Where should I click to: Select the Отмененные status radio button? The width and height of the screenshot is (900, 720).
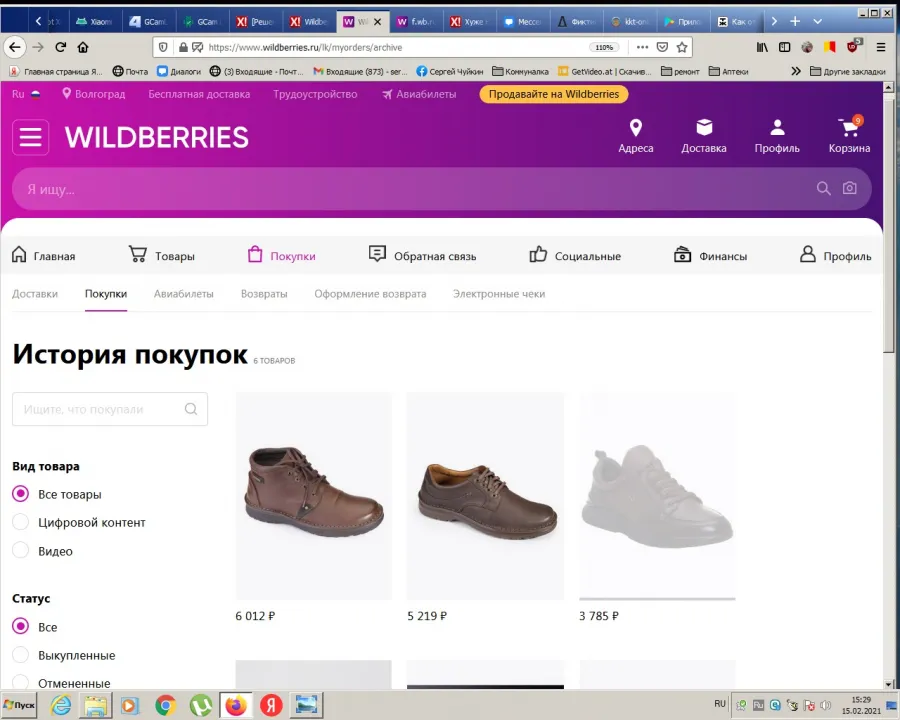[x=21, y=682]
